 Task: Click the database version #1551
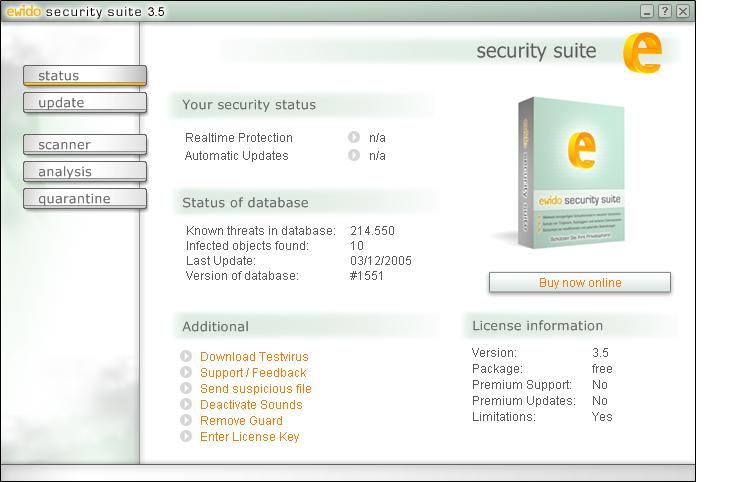[367, 275]
